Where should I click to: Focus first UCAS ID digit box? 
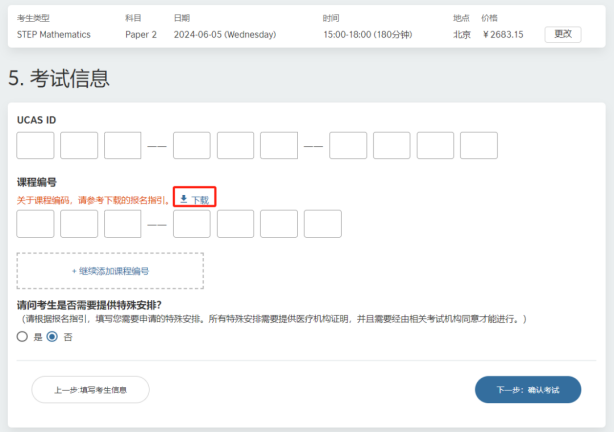point(35,146)
